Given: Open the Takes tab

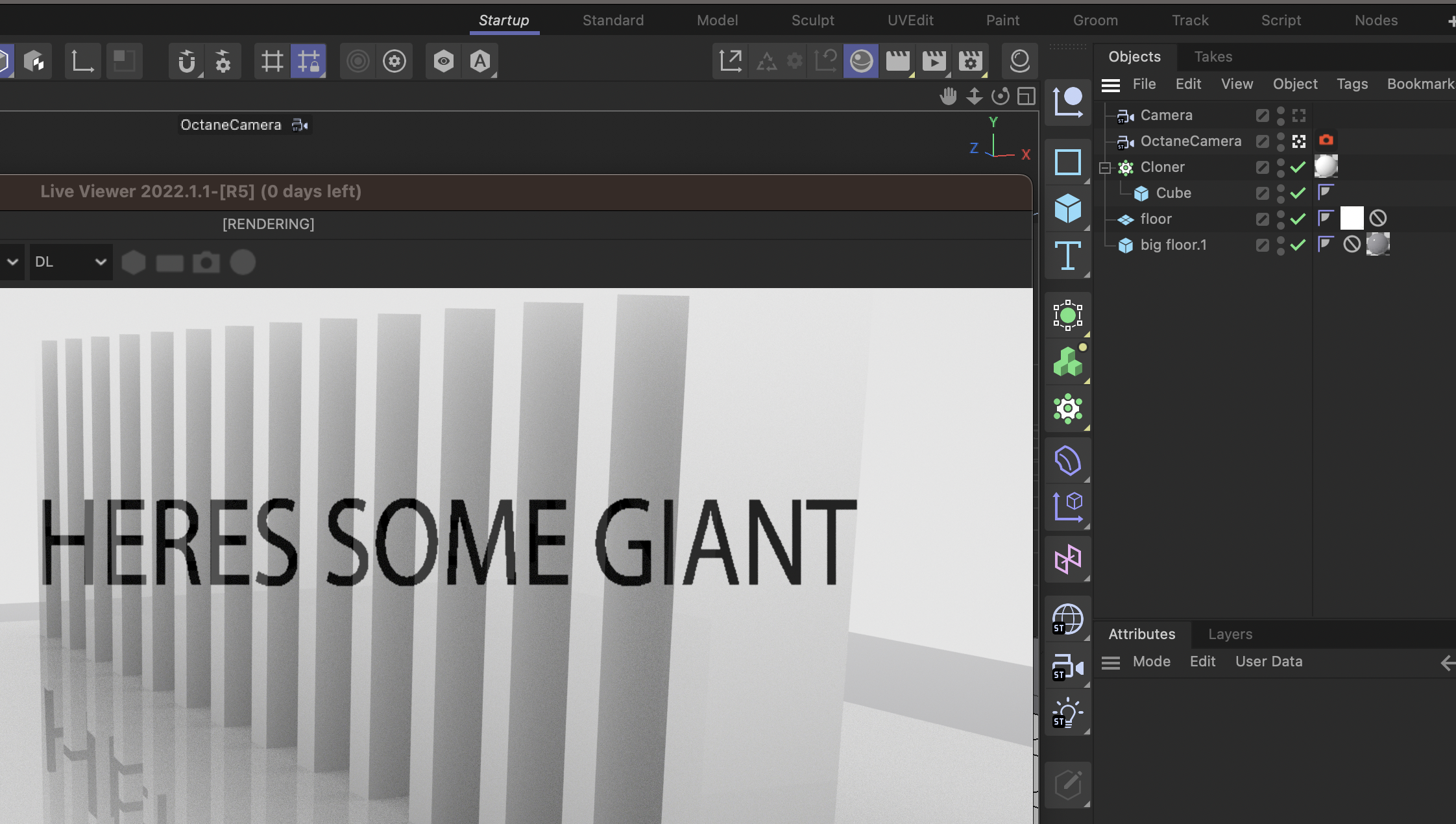Looking at the screenshot, I should pos(1213,56).
